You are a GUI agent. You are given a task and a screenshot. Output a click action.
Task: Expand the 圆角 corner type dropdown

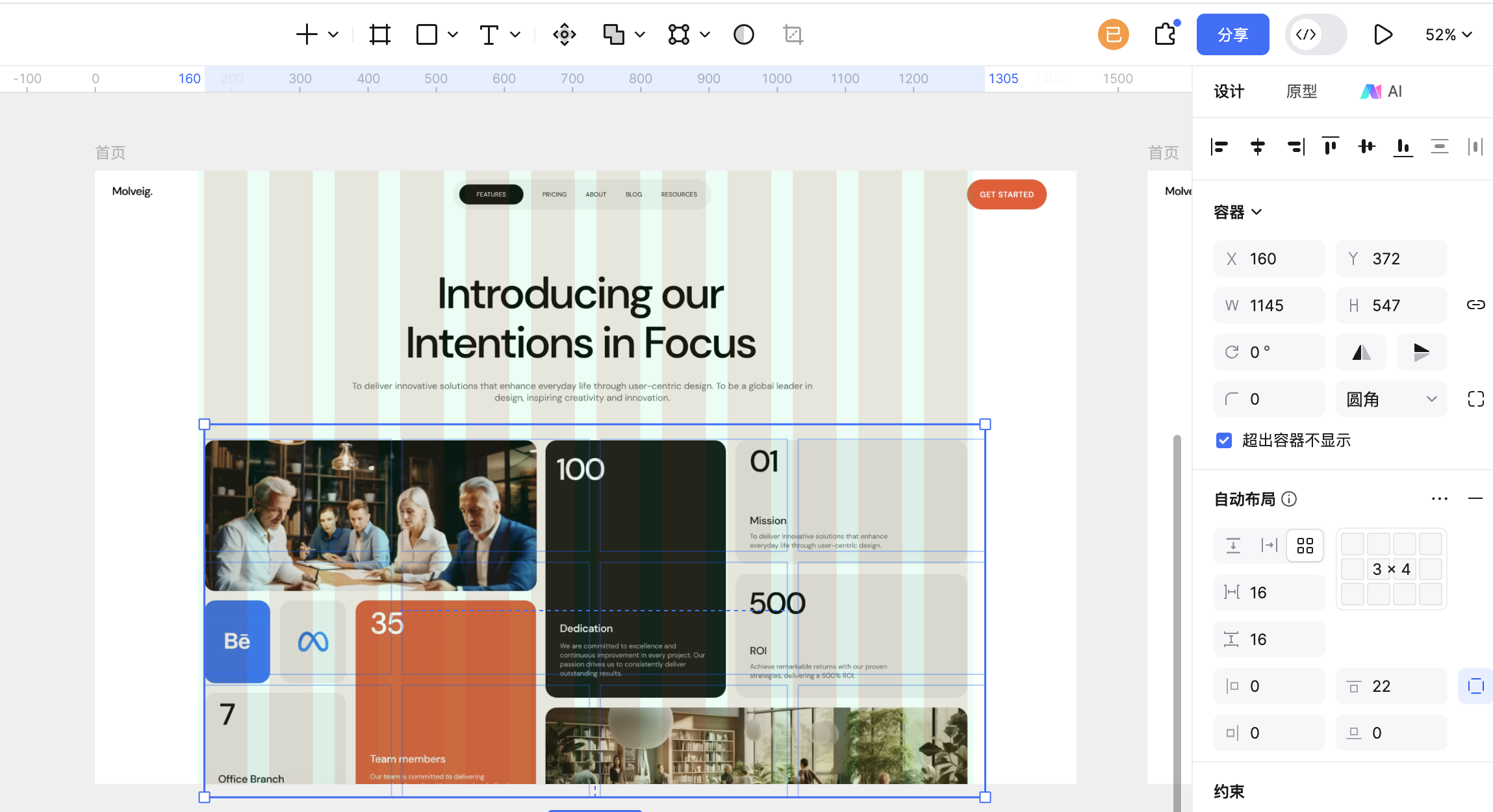point(1391,399)
